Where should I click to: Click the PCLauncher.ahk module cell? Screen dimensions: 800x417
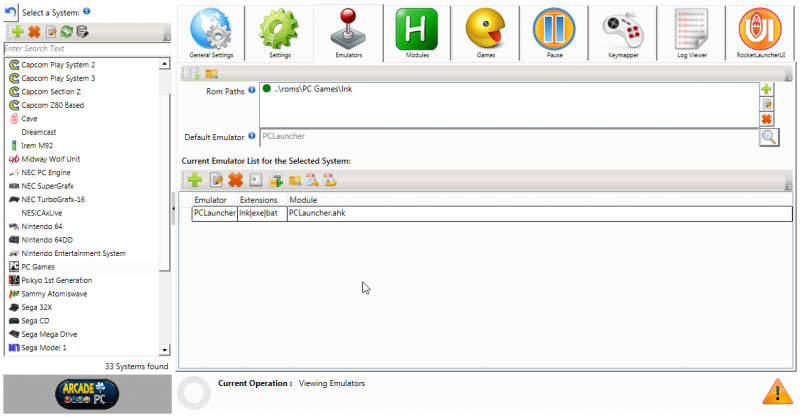click(540, 213)
